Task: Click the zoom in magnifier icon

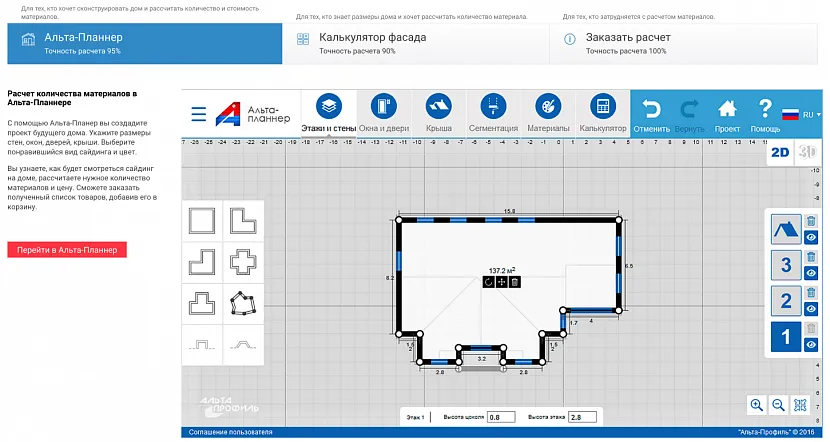Action: [x=756, y=405]
